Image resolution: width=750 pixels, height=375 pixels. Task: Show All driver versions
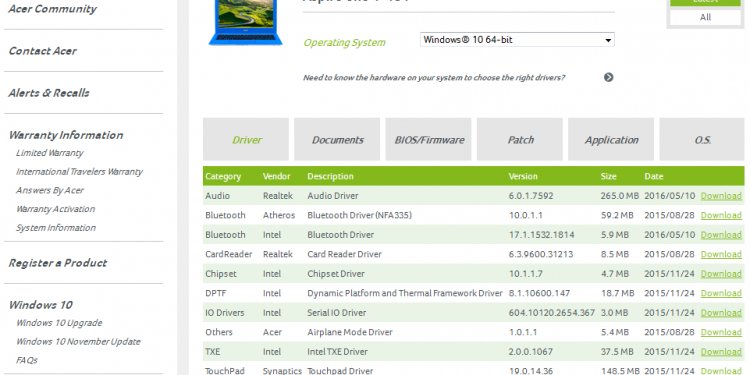705,17
